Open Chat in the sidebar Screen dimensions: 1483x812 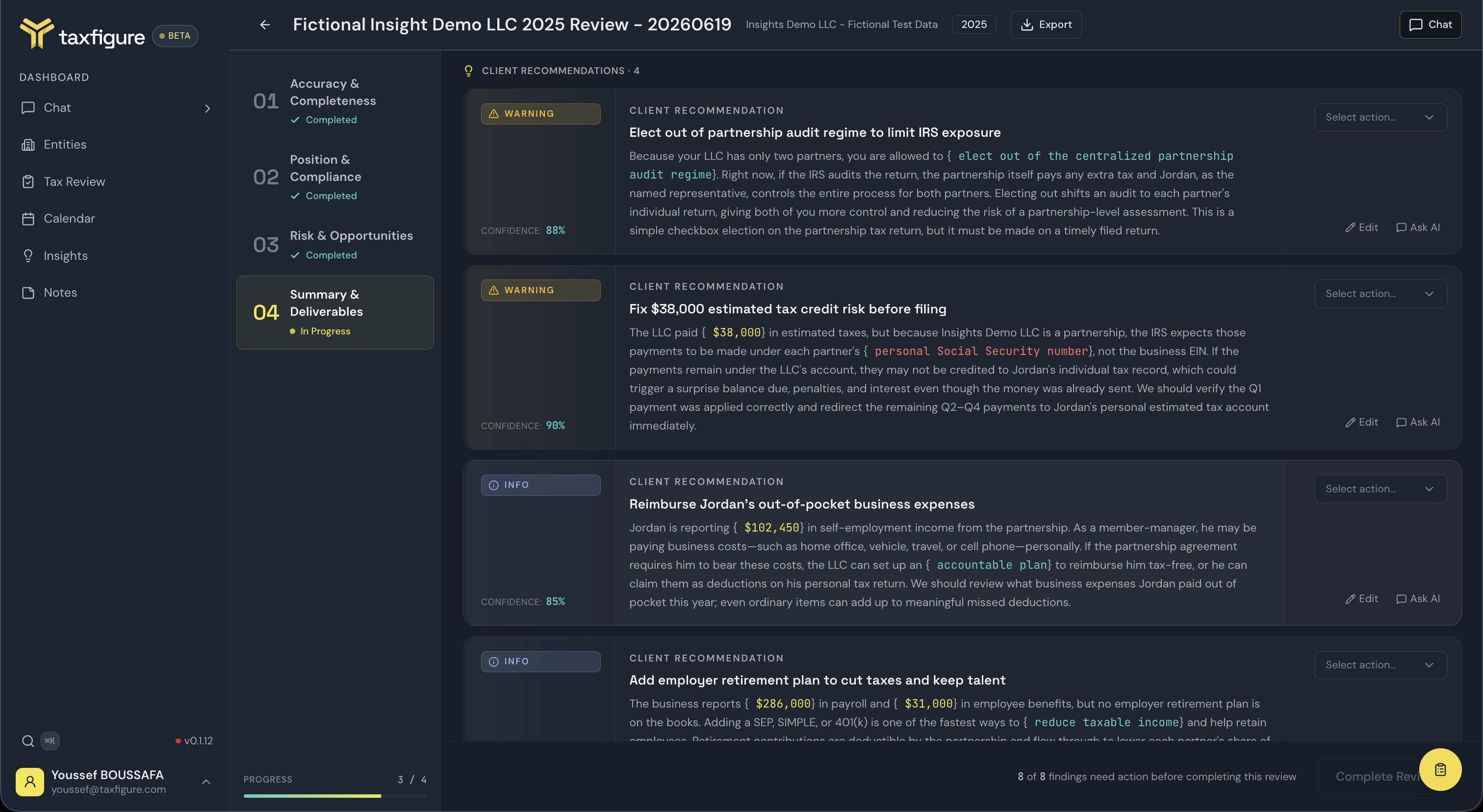[x=57, y=107]
